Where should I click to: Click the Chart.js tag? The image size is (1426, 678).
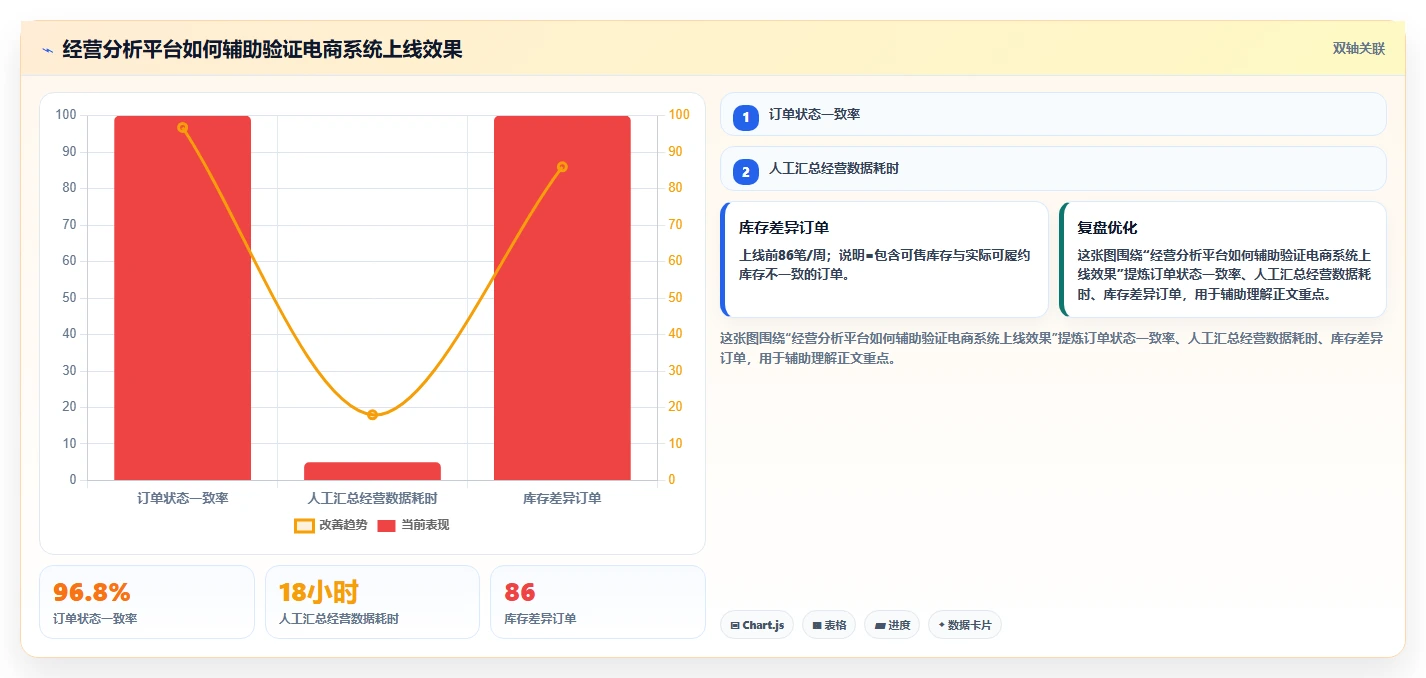[x=757, y=625]
